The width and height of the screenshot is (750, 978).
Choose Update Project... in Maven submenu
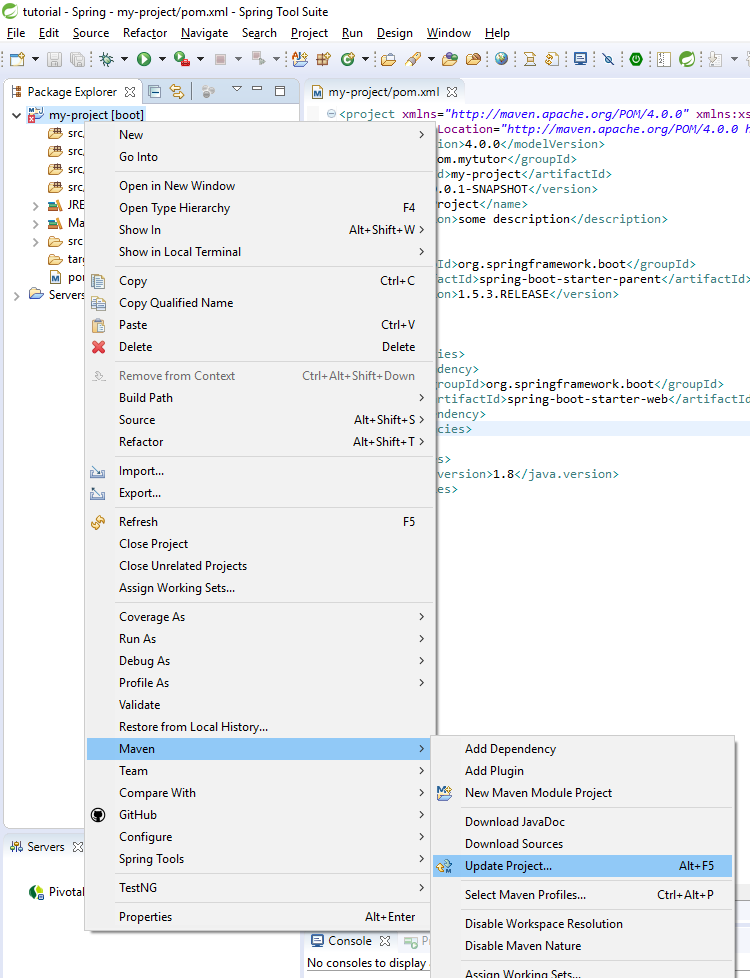pyautogui.click(x=582, y=866)
